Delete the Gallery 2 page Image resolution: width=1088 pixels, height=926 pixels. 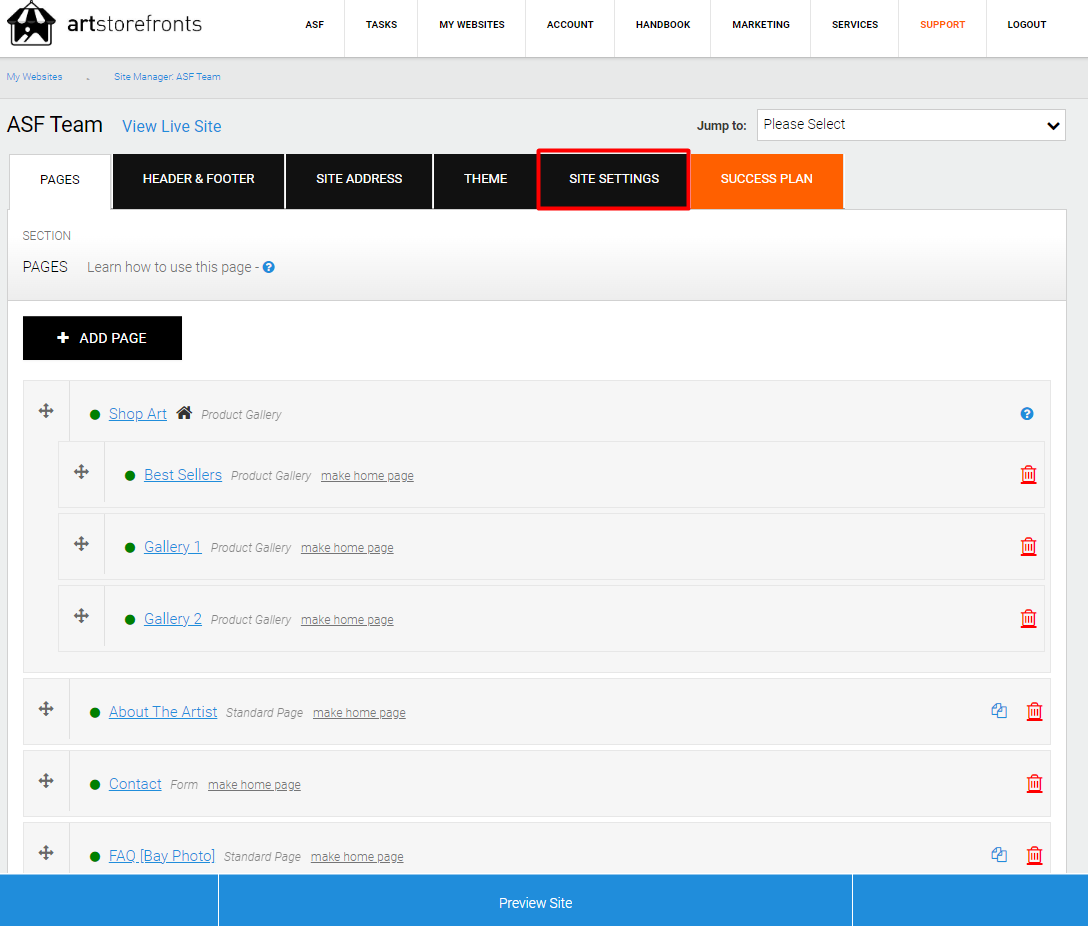click(x=1028, y=619)
